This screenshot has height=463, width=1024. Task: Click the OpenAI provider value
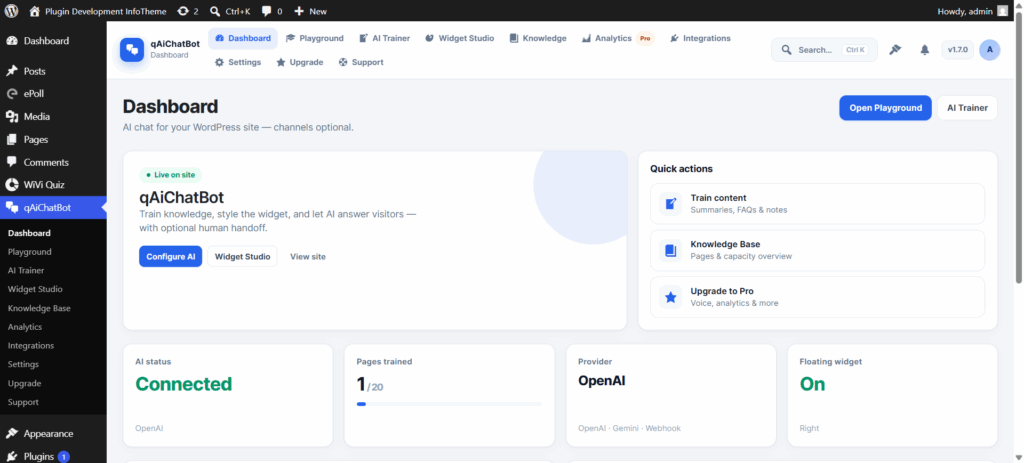(x=601, y=381)
